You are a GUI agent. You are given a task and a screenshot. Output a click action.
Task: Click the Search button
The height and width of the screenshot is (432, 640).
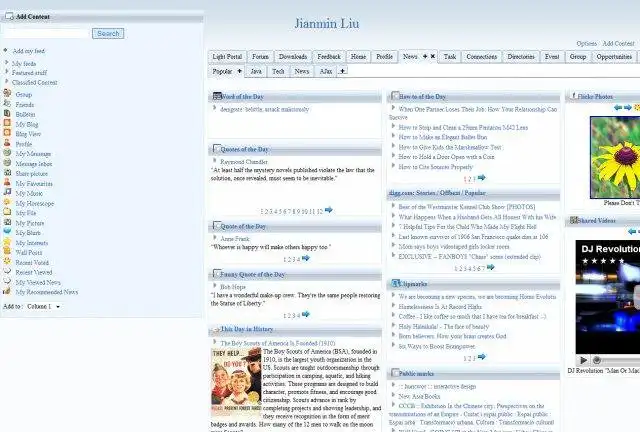[x=108, y=33]
